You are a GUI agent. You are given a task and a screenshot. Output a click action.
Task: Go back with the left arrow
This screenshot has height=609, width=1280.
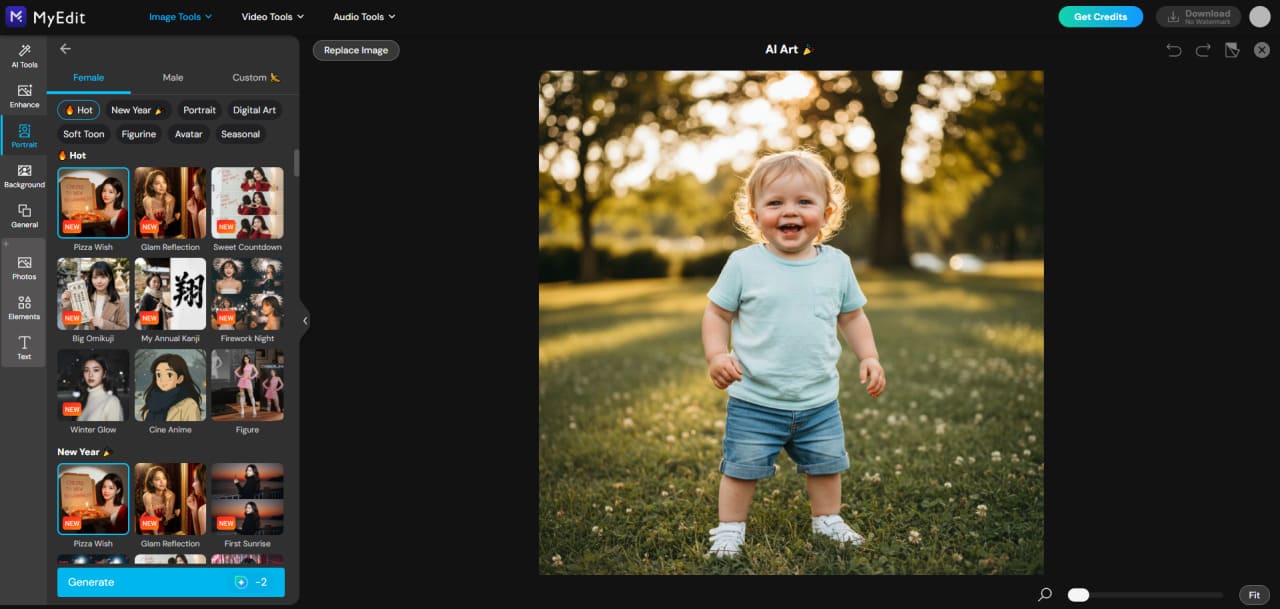coord(65,49)
